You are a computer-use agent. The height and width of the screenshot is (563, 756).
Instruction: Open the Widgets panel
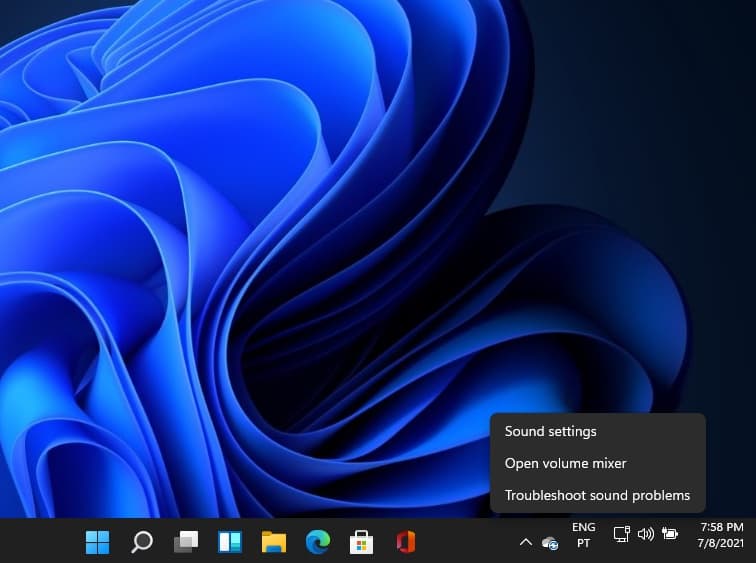[x=230, y=542]
